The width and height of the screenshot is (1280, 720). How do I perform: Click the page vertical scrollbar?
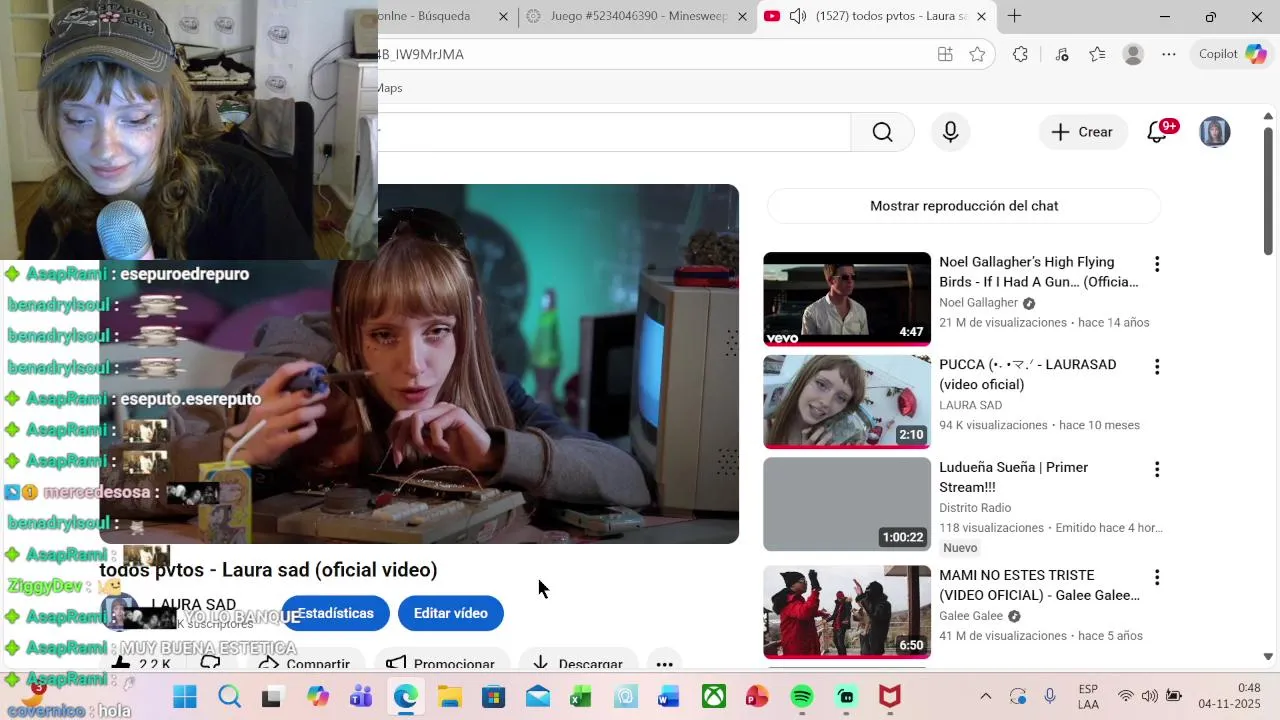click(x=1269, y=190)
